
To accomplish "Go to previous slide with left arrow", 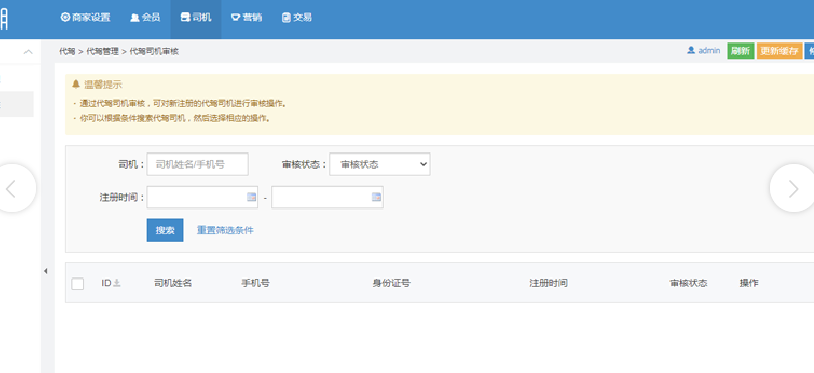I will point(11,188).
